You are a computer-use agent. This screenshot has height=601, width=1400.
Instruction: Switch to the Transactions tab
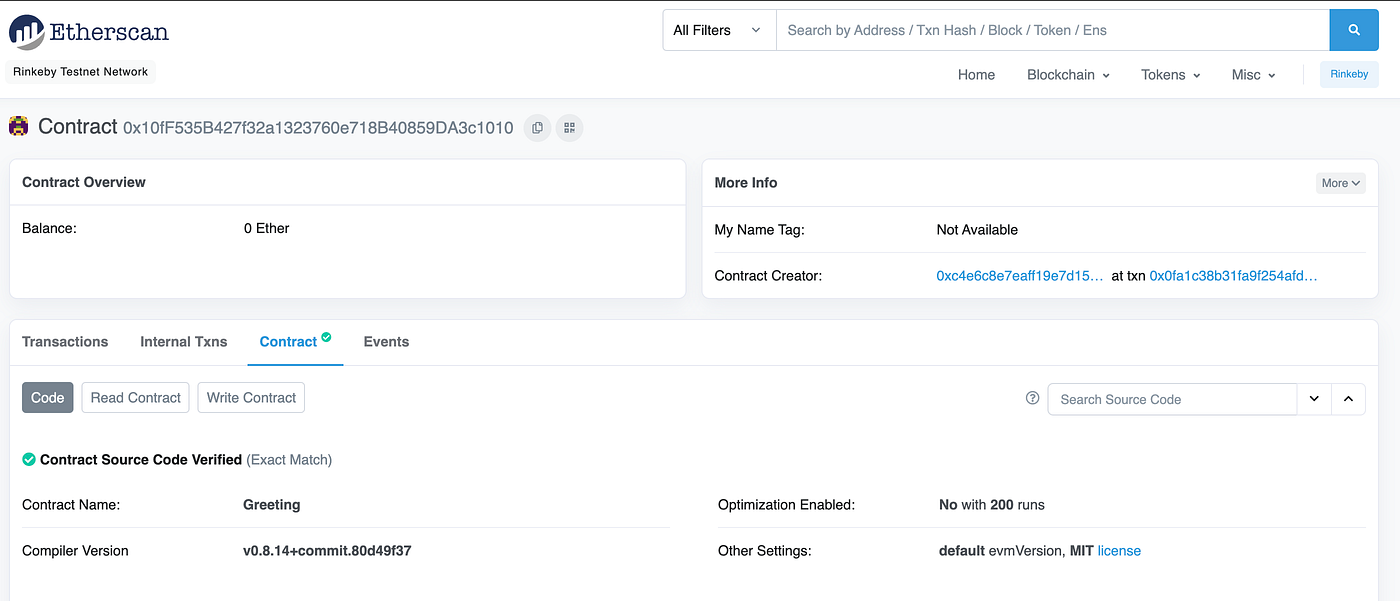coord(65,342)
